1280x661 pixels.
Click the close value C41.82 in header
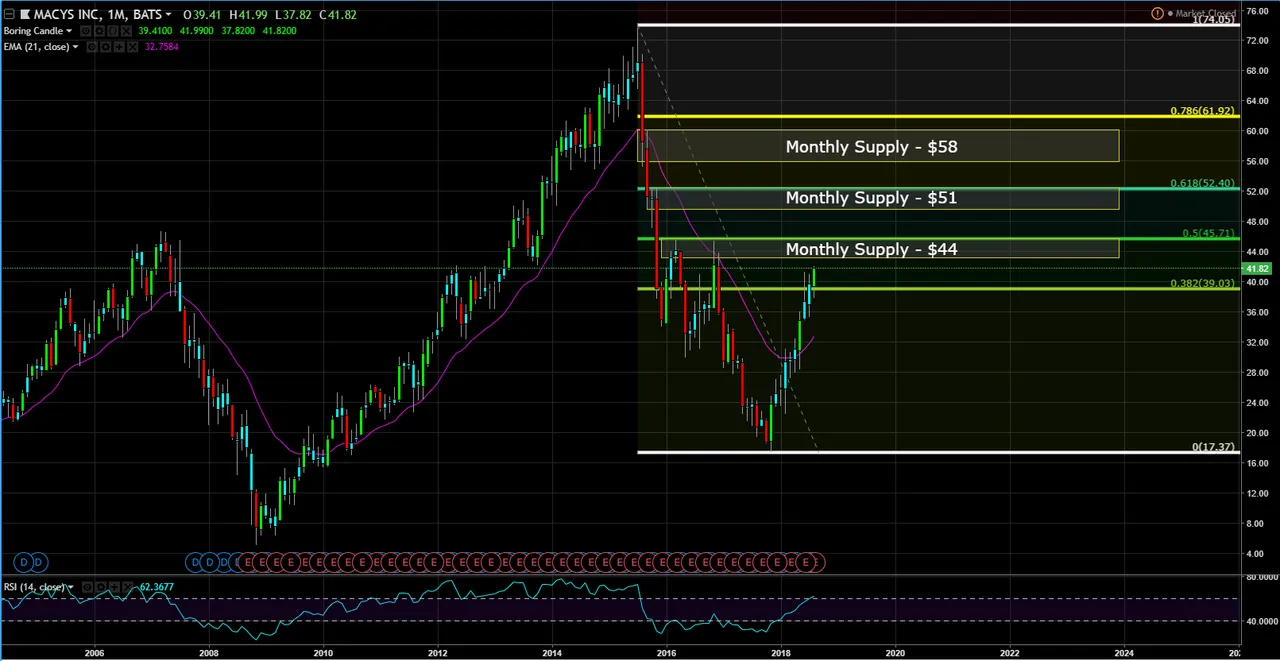(338, 15)
